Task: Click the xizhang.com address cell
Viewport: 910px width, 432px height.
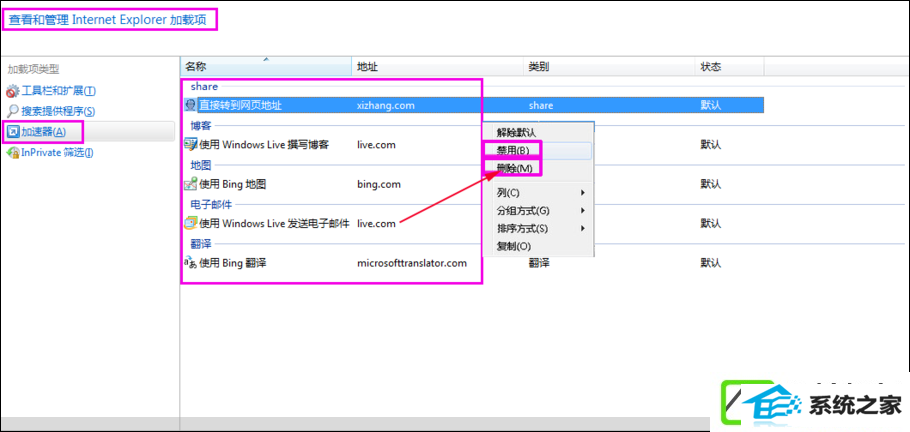Action: [x=386, y=106]
